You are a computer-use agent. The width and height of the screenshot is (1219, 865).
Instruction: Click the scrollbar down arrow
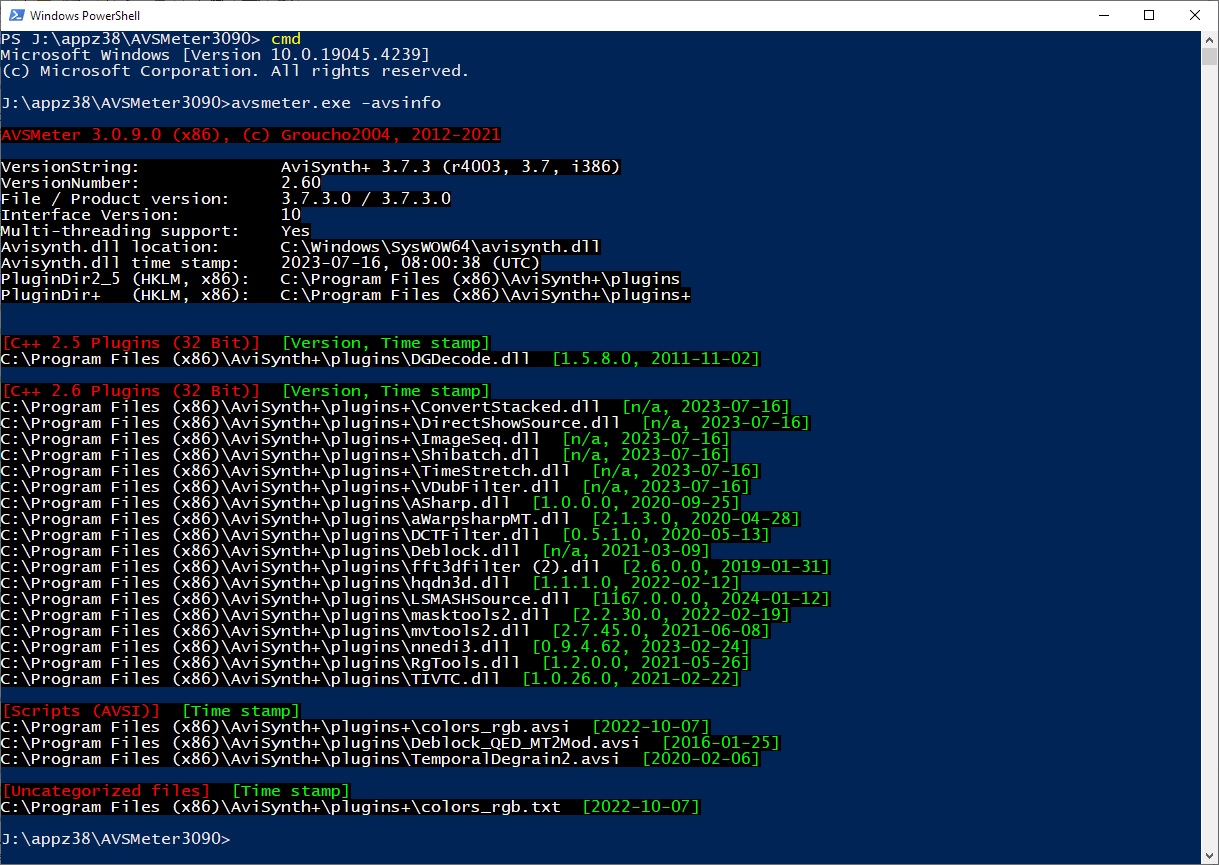[1209, 856]
